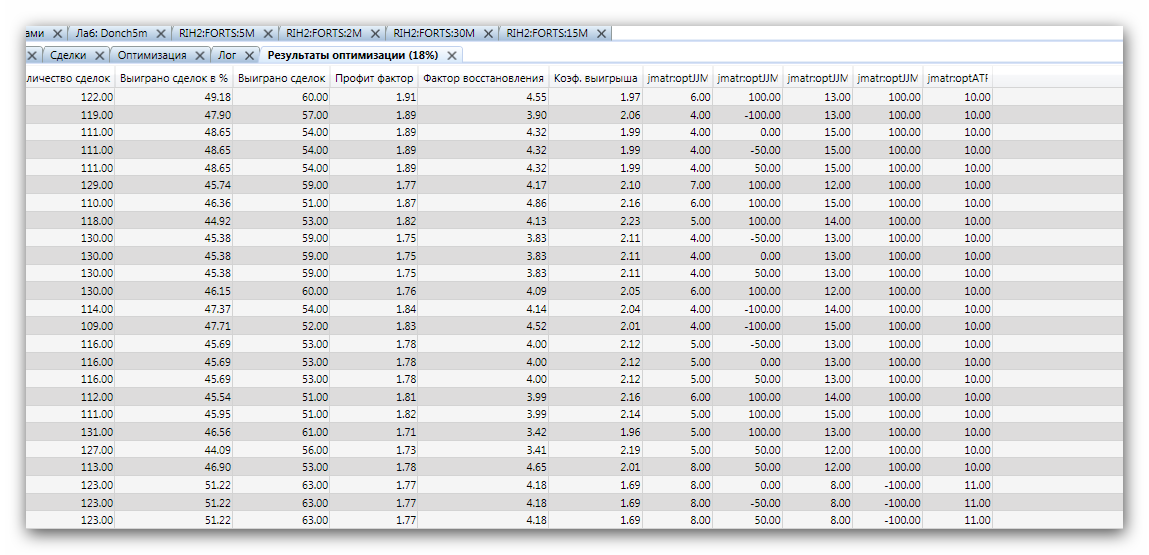Select won trades cell 57.00
1149x555 pixels.
(x=282, y=114)
